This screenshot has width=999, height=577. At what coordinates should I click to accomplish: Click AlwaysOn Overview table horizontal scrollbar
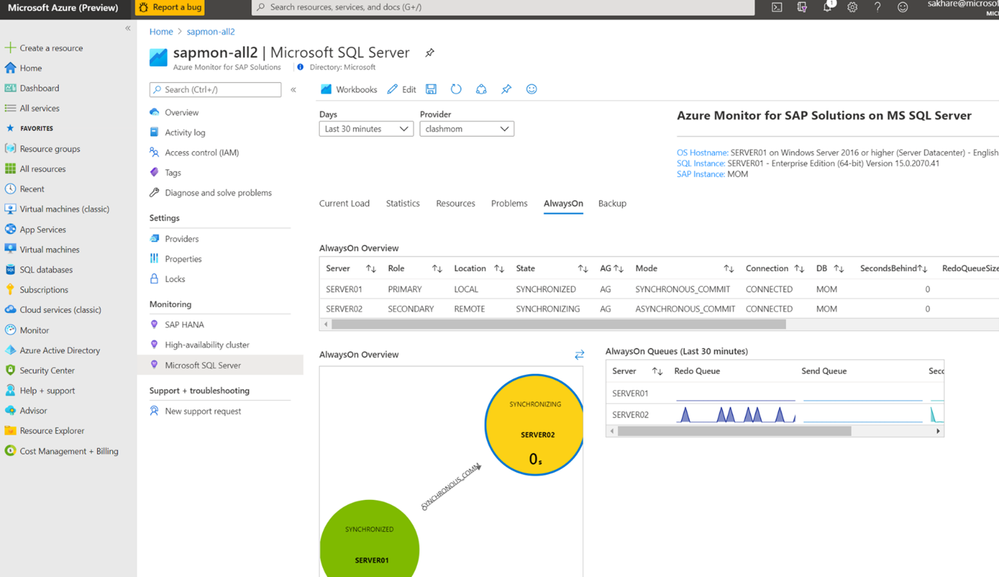click(559, 324)
